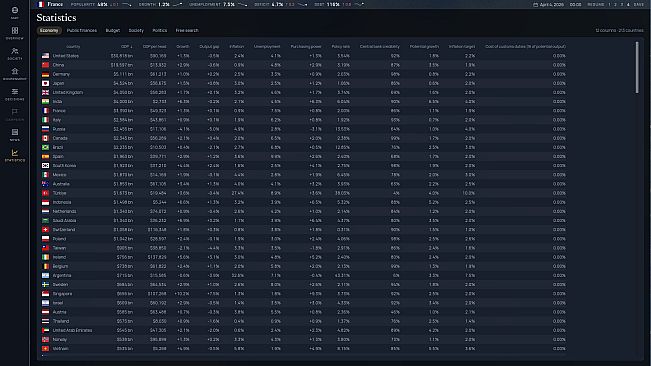Viewport: 651px width, 366px height.
Task: Click the India flag icon
Action: tap(45, 101)
